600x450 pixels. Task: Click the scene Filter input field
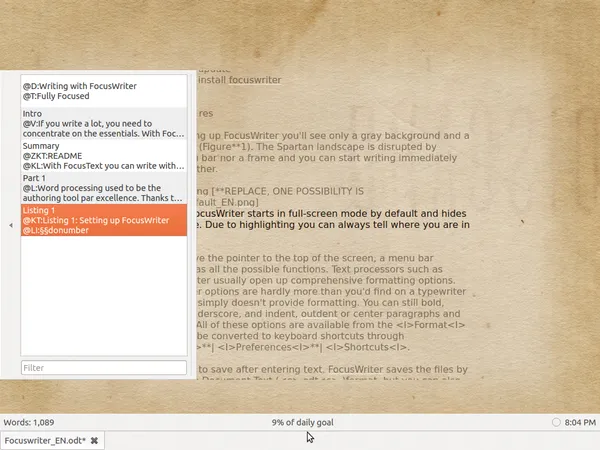point(104,368)
